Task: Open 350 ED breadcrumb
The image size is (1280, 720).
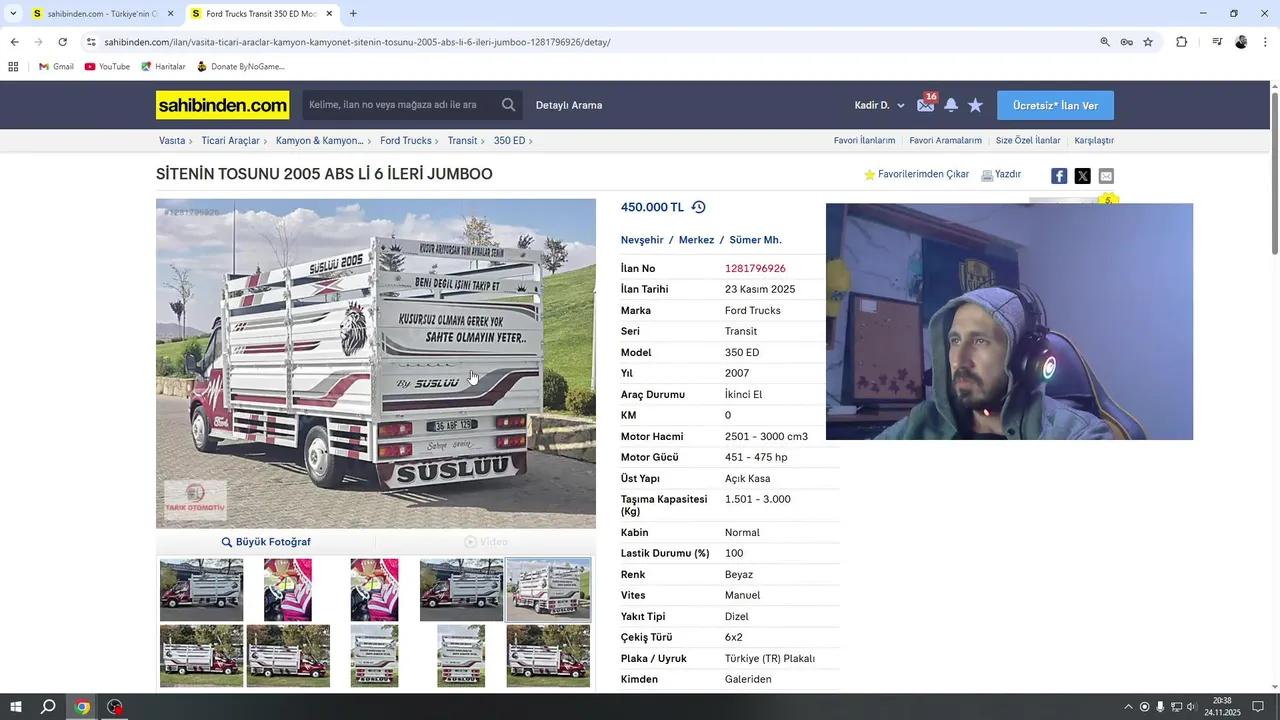Action: (x=509, y=141)
